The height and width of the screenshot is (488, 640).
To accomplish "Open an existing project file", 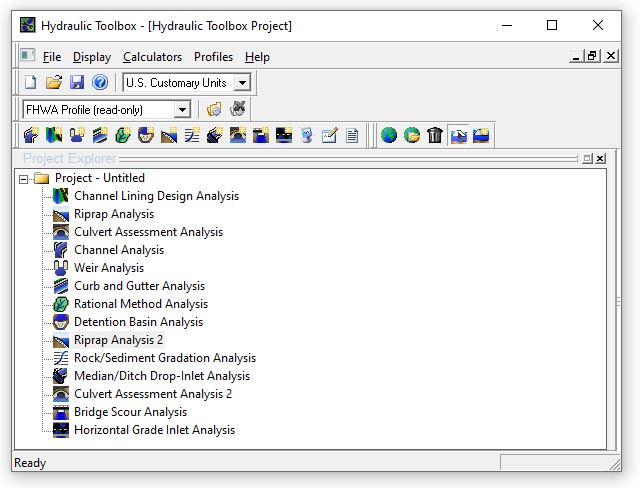I will (54, 82).
